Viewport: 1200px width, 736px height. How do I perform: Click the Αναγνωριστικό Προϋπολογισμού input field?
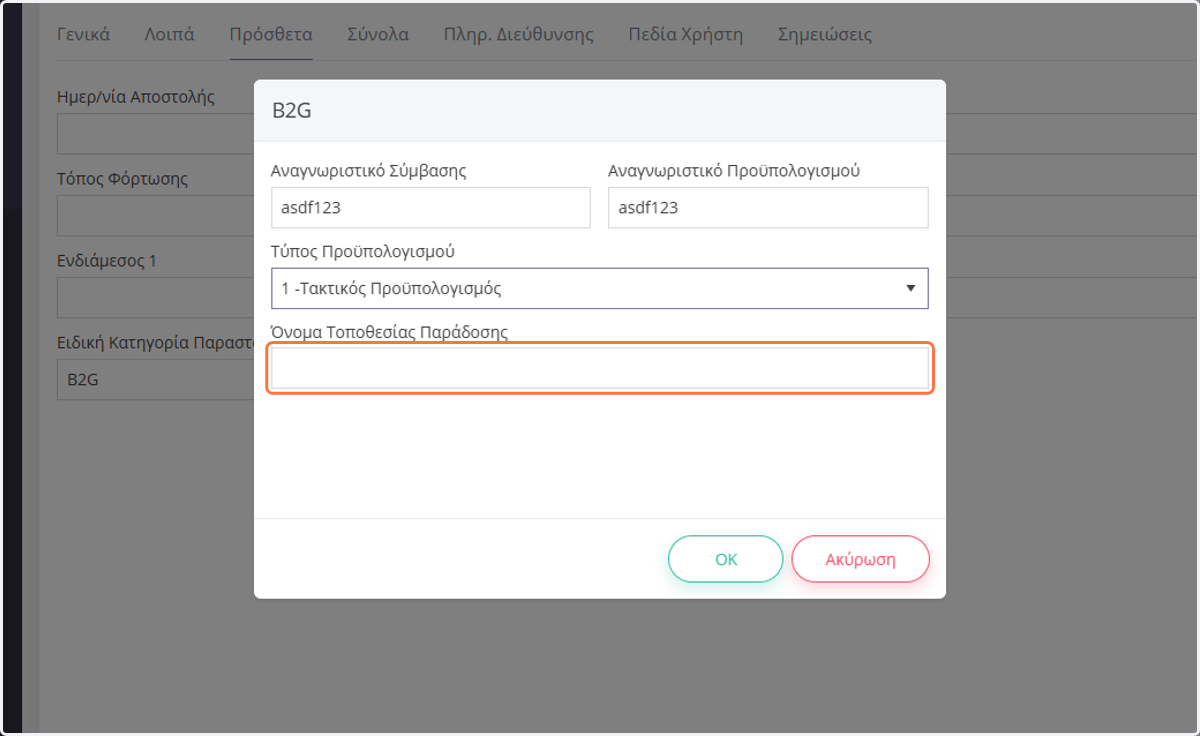[768, 208]
